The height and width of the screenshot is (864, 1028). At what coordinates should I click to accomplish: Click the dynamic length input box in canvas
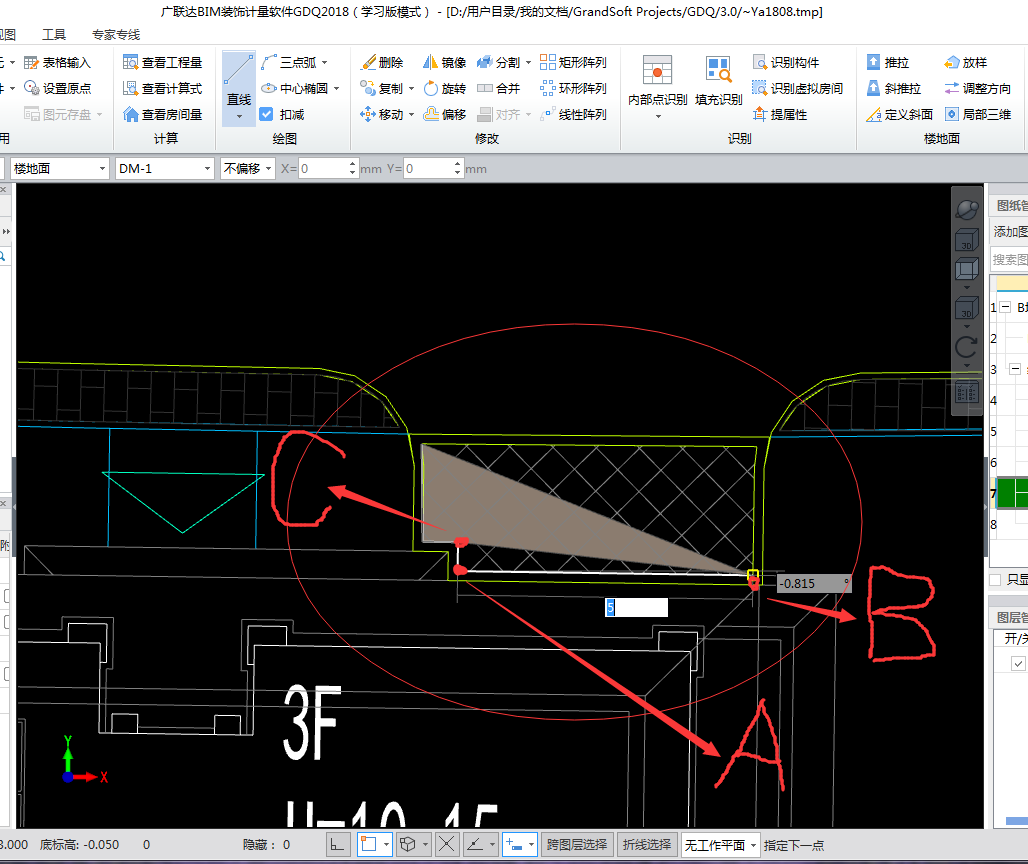point(636,608)
